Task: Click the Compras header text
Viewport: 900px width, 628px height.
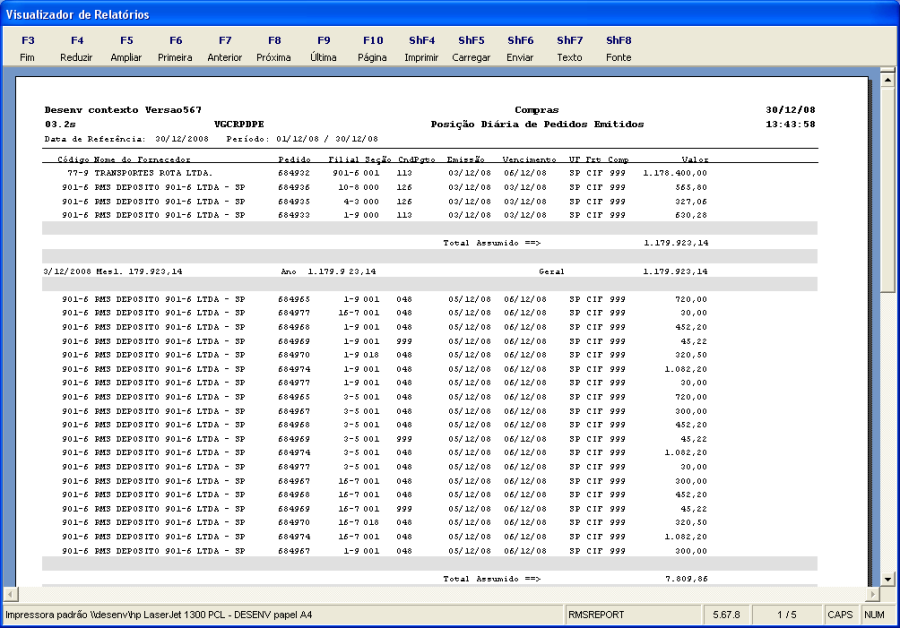Action: point(537,110)
